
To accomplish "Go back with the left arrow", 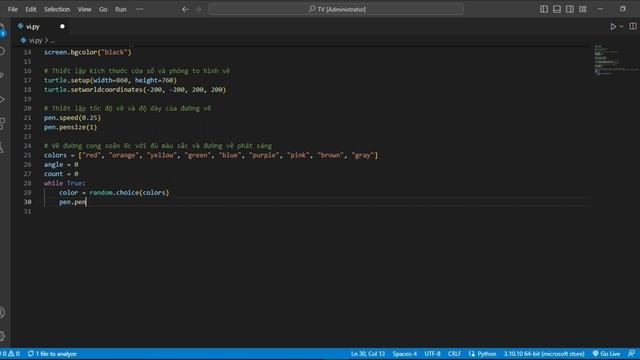I will pyautogui.click(x=185, y=9).
